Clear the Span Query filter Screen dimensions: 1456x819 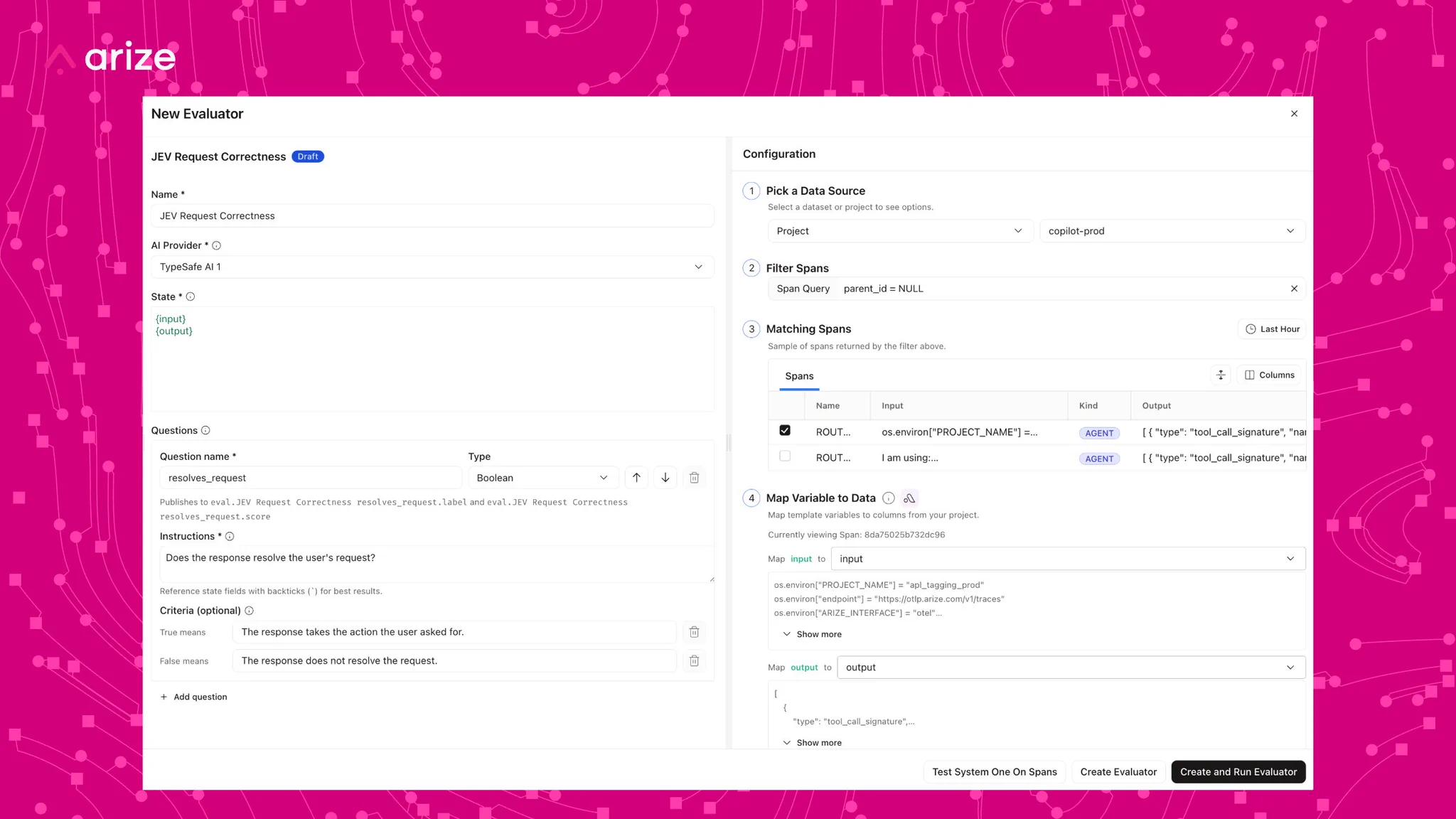tap(1294, 289)
